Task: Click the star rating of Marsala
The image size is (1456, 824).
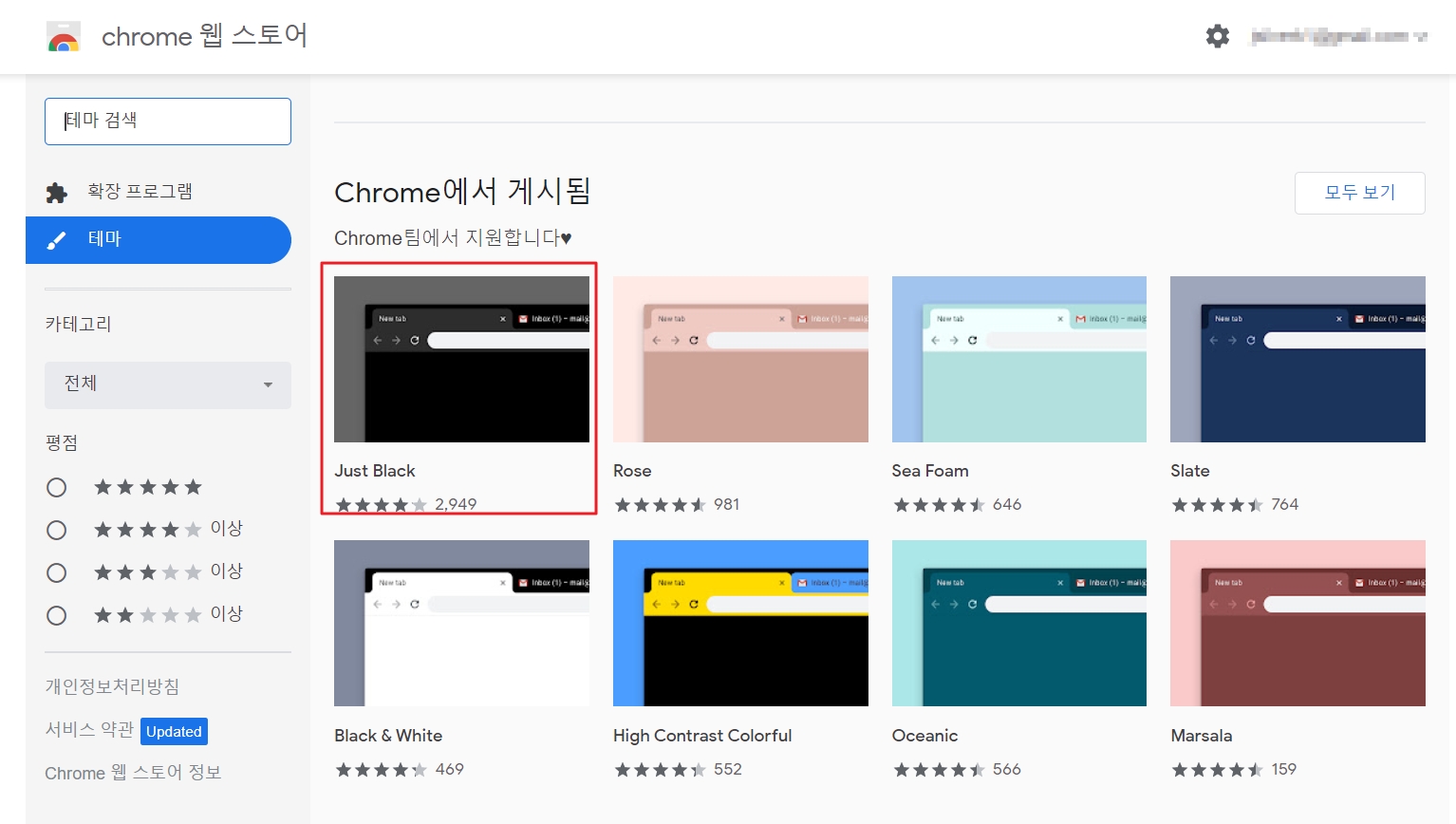Action: tap(1217, 770)
